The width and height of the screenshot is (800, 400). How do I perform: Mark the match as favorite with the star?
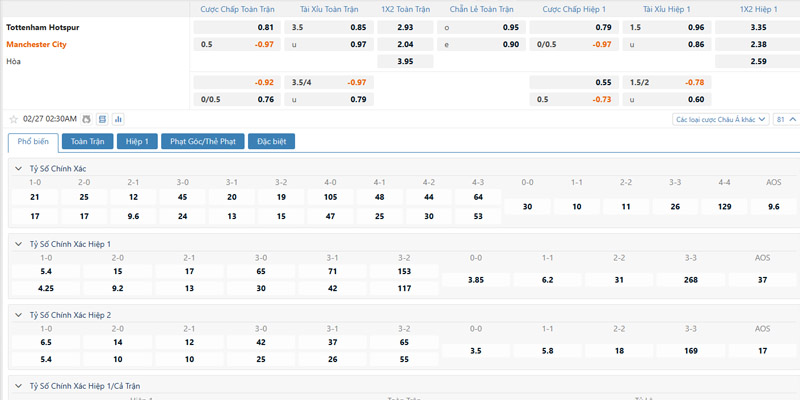coord(14,119)
